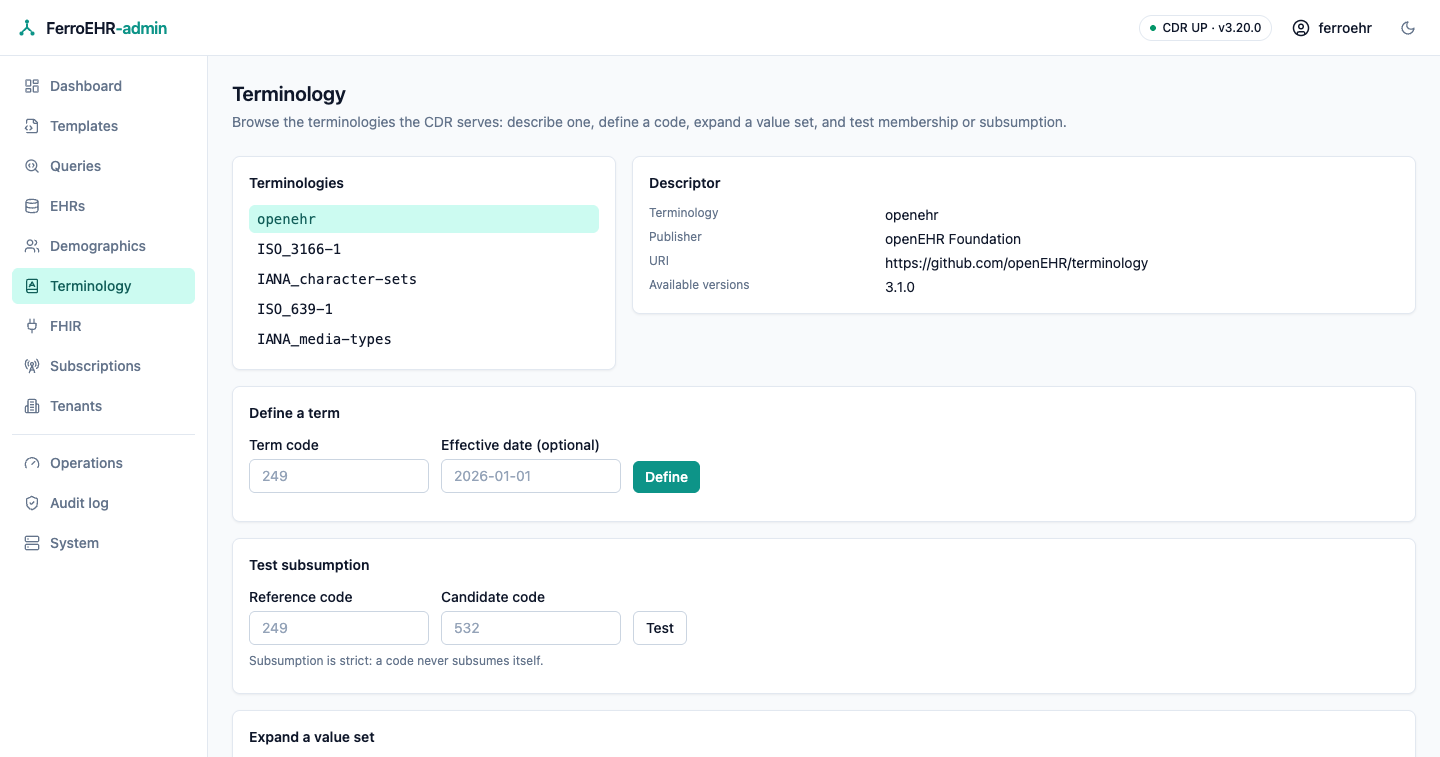Click the publisher value openEHR Foundation
Image resolution: width=1440 pixels, height=757 pixels.
point(953,239)
